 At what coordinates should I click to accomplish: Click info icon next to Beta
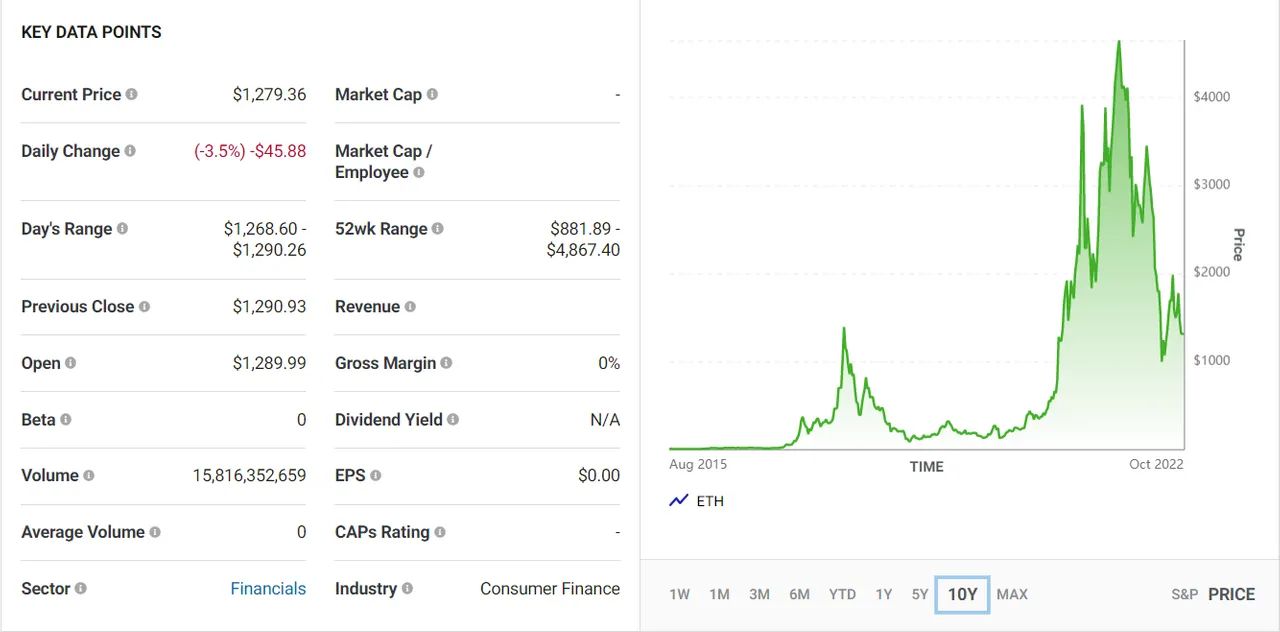[x=65, y=419]
